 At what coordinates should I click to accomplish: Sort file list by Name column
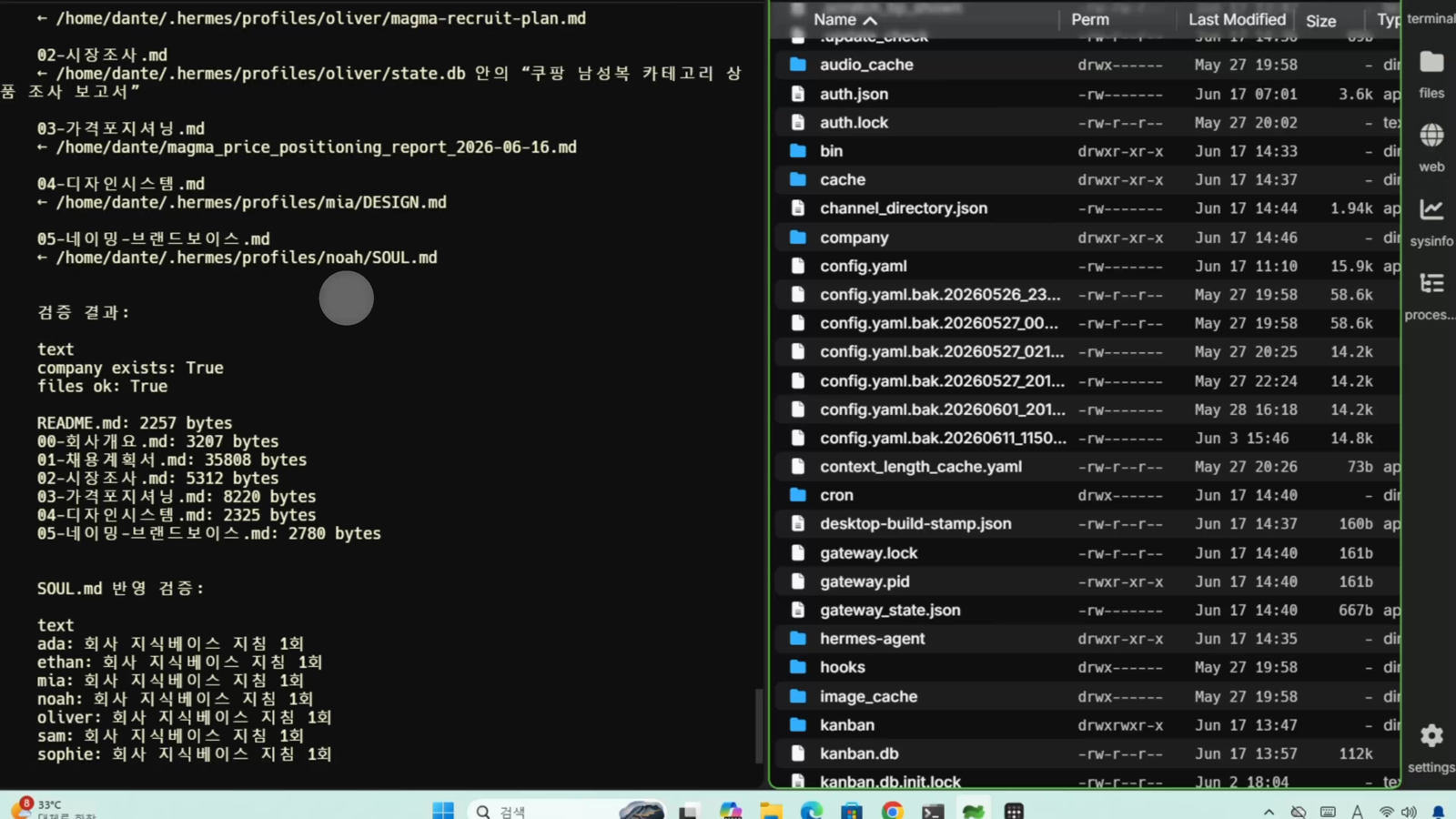point(845,19)
